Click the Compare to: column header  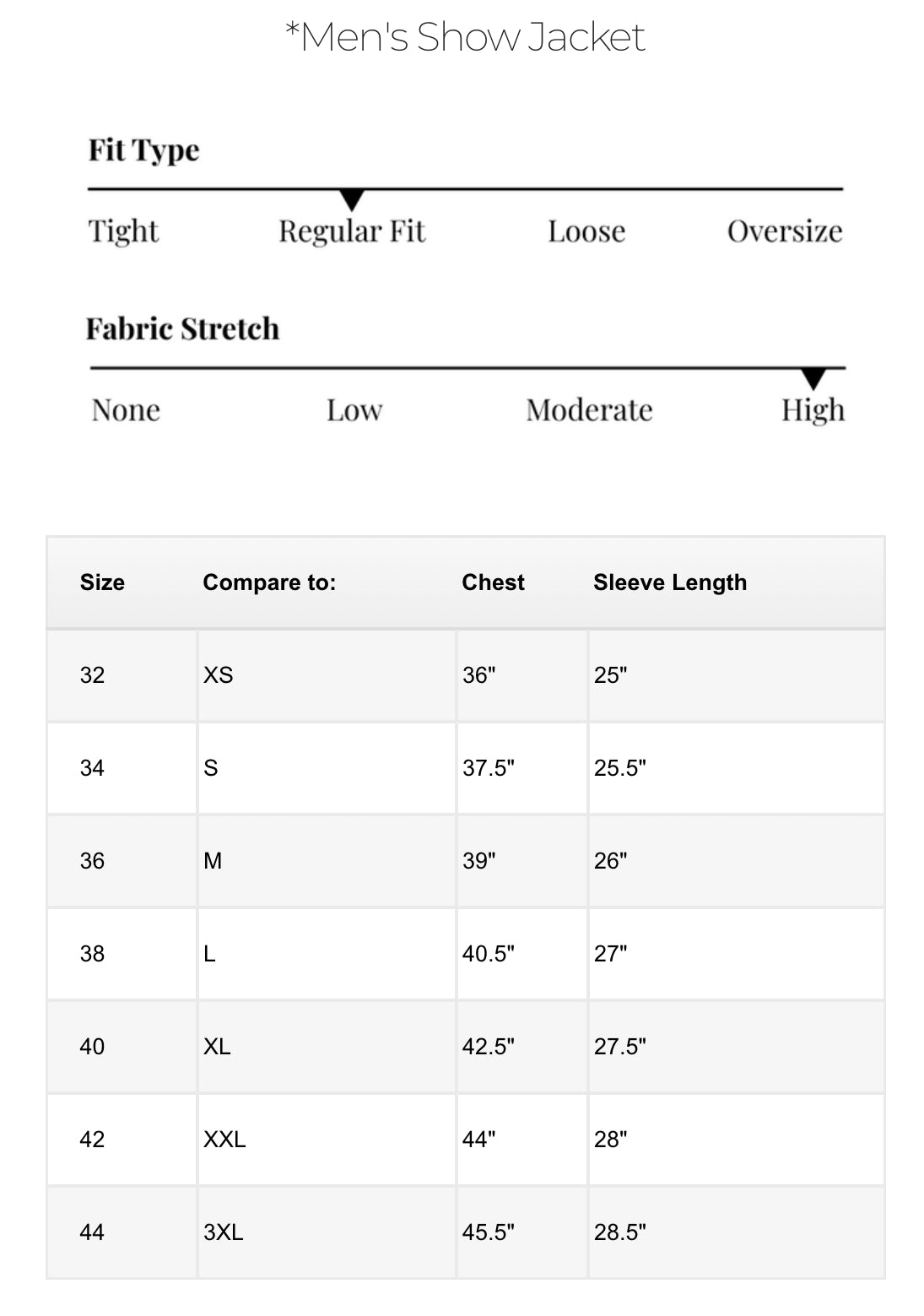[x=269, y=582]
